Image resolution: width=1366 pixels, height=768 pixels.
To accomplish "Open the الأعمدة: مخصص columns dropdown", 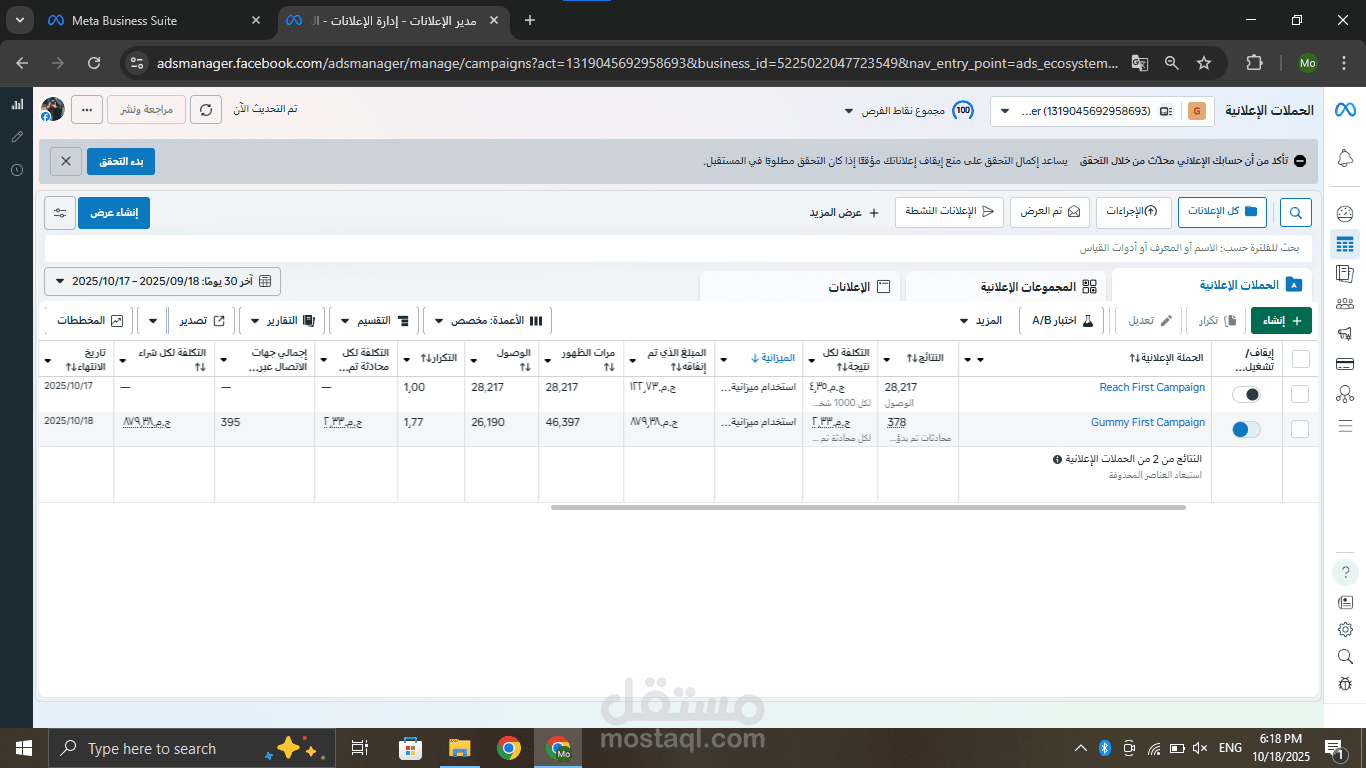I will coord(487,320).
